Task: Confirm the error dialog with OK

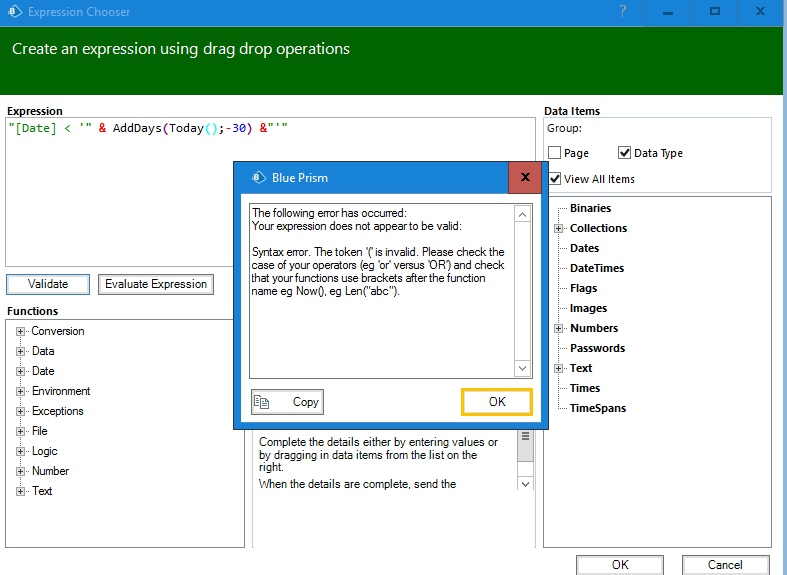Action: click(496, 402)
